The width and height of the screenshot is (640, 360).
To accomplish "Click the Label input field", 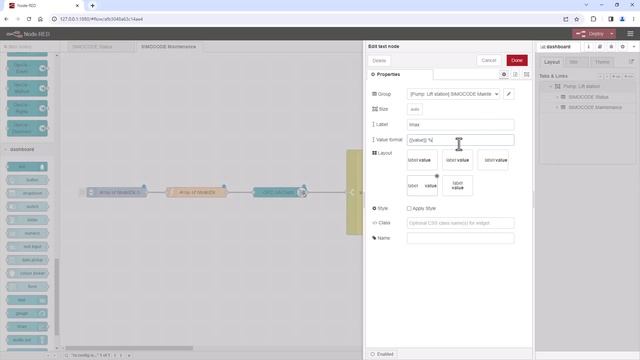I will tap(460, 124).
